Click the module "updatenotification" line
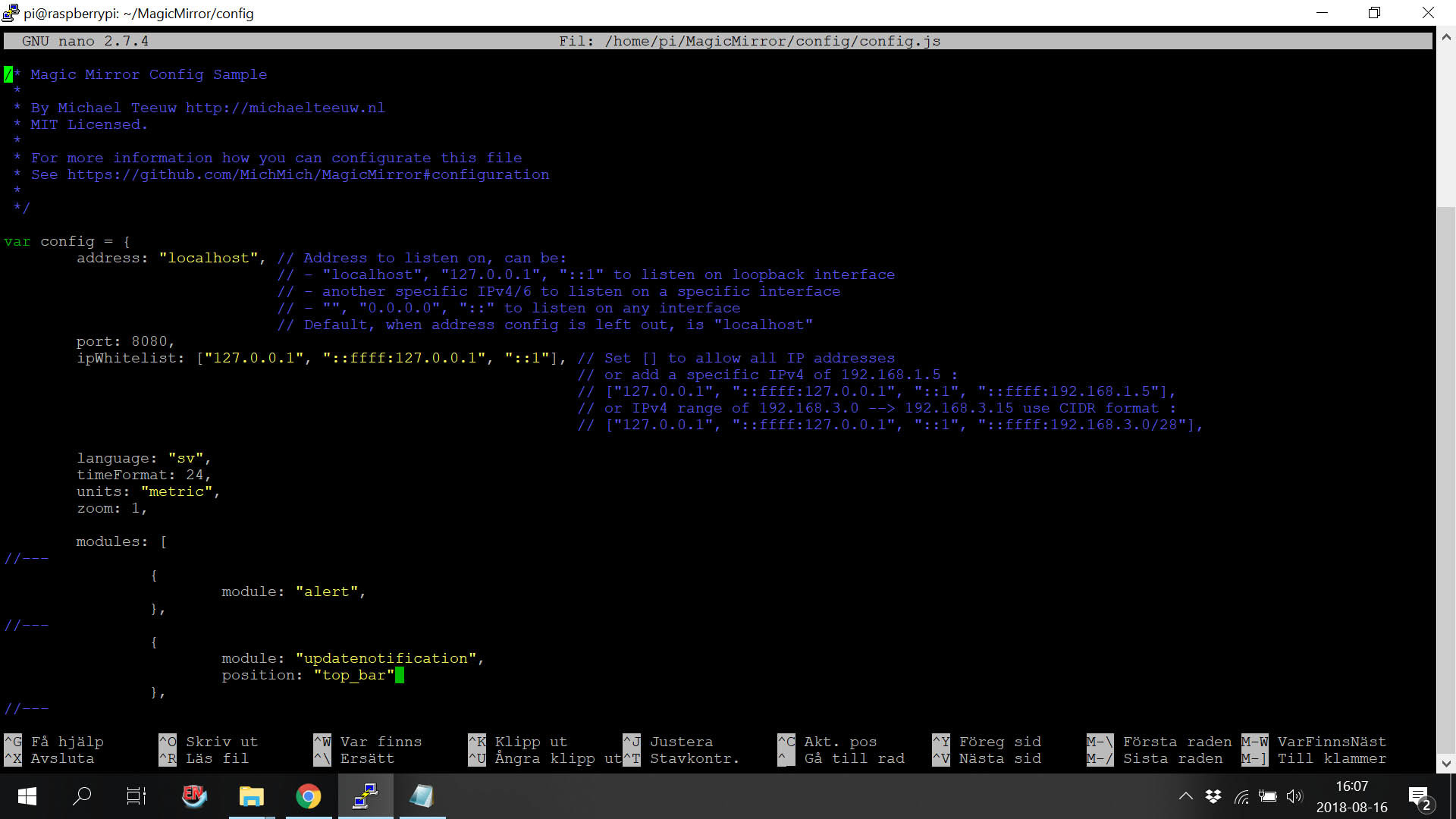1456x819 pixels. click(x=353, y=658)
